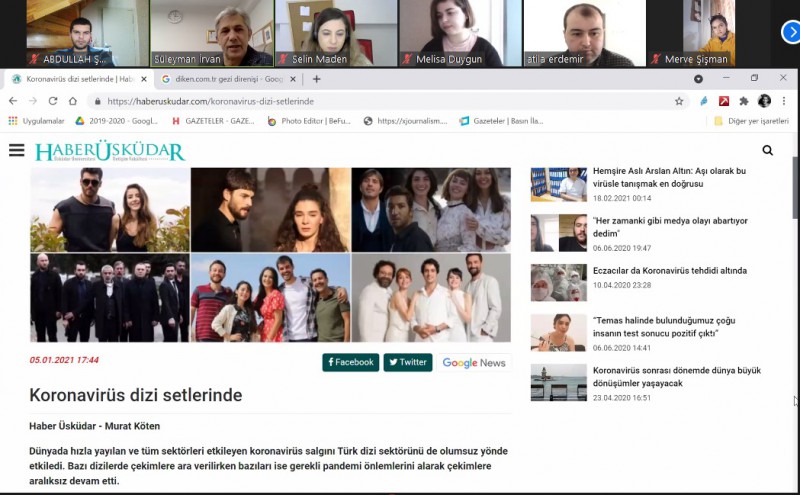Screen dimensions: 800x495
Task: Click the address bar URL field
Action: point(380,101)
